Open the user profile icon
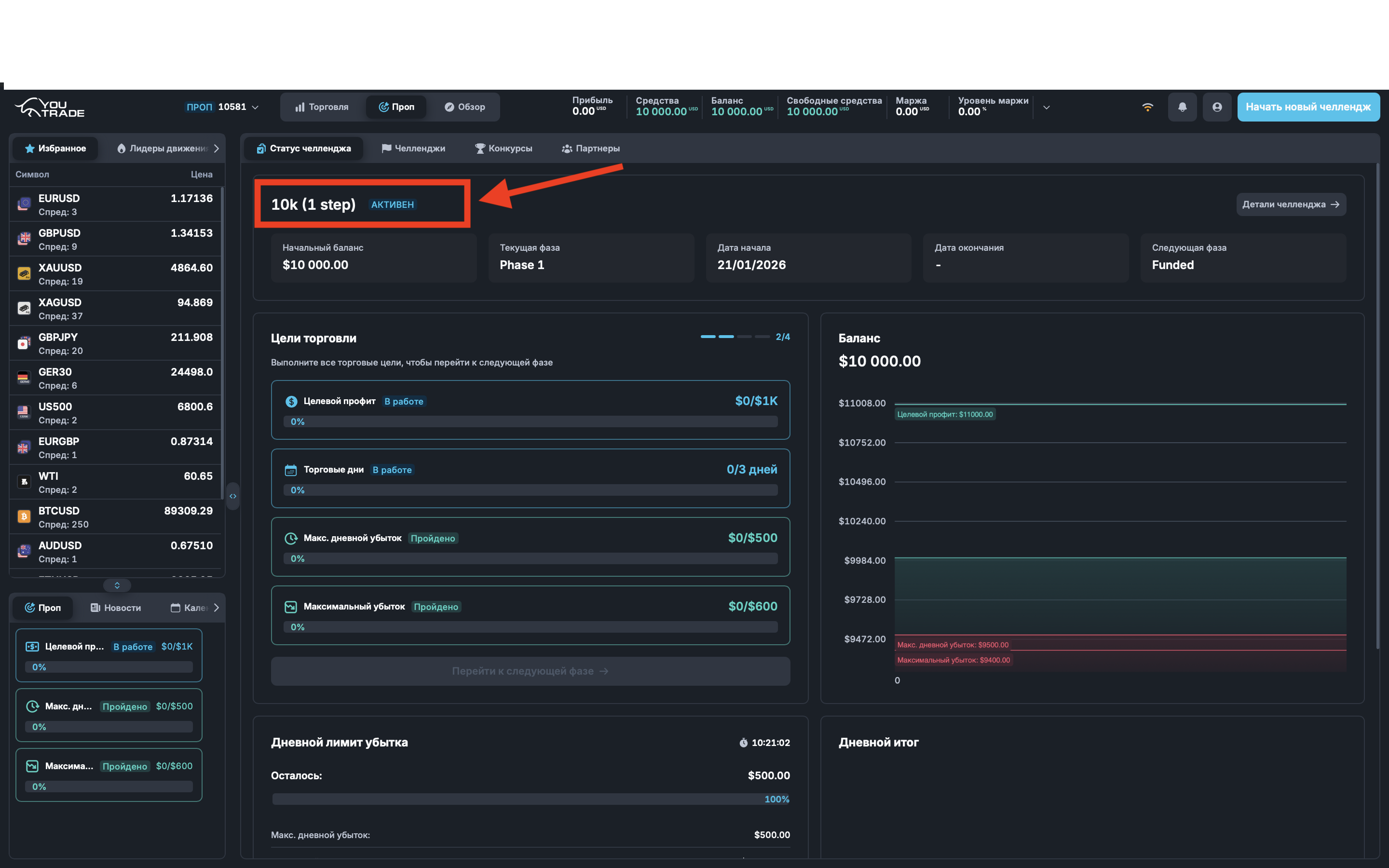 tap(1217, 107)
